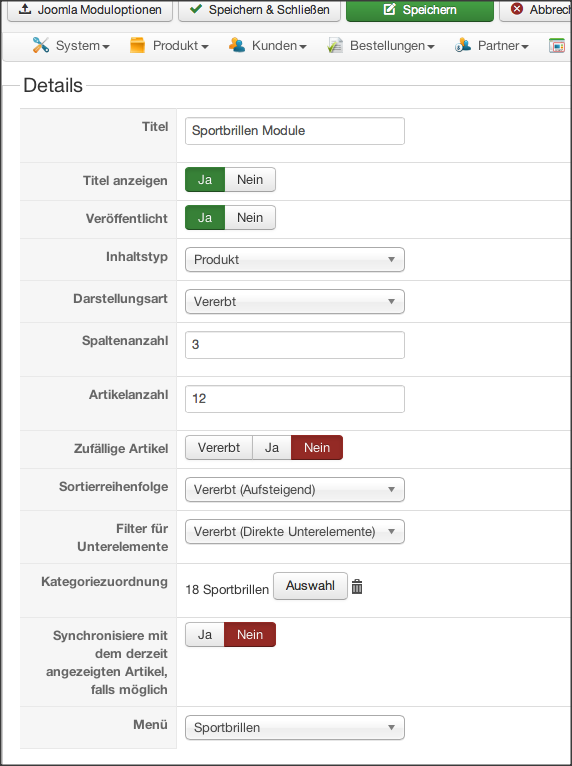Viewport: 572px width, 766px height.
Task: Enable Ja for Synchronisiere mit Artikel
Action: 205,635
